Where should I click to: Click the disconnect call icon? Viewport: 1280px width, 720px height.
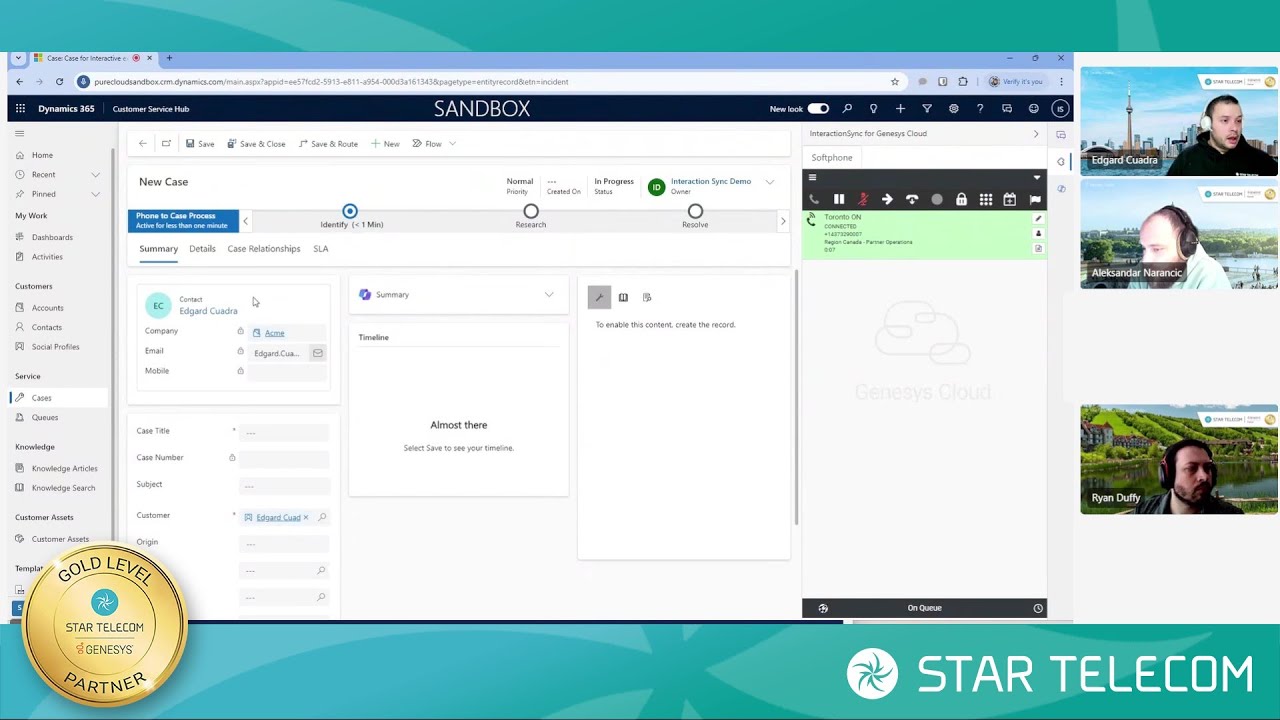(912, 200)
